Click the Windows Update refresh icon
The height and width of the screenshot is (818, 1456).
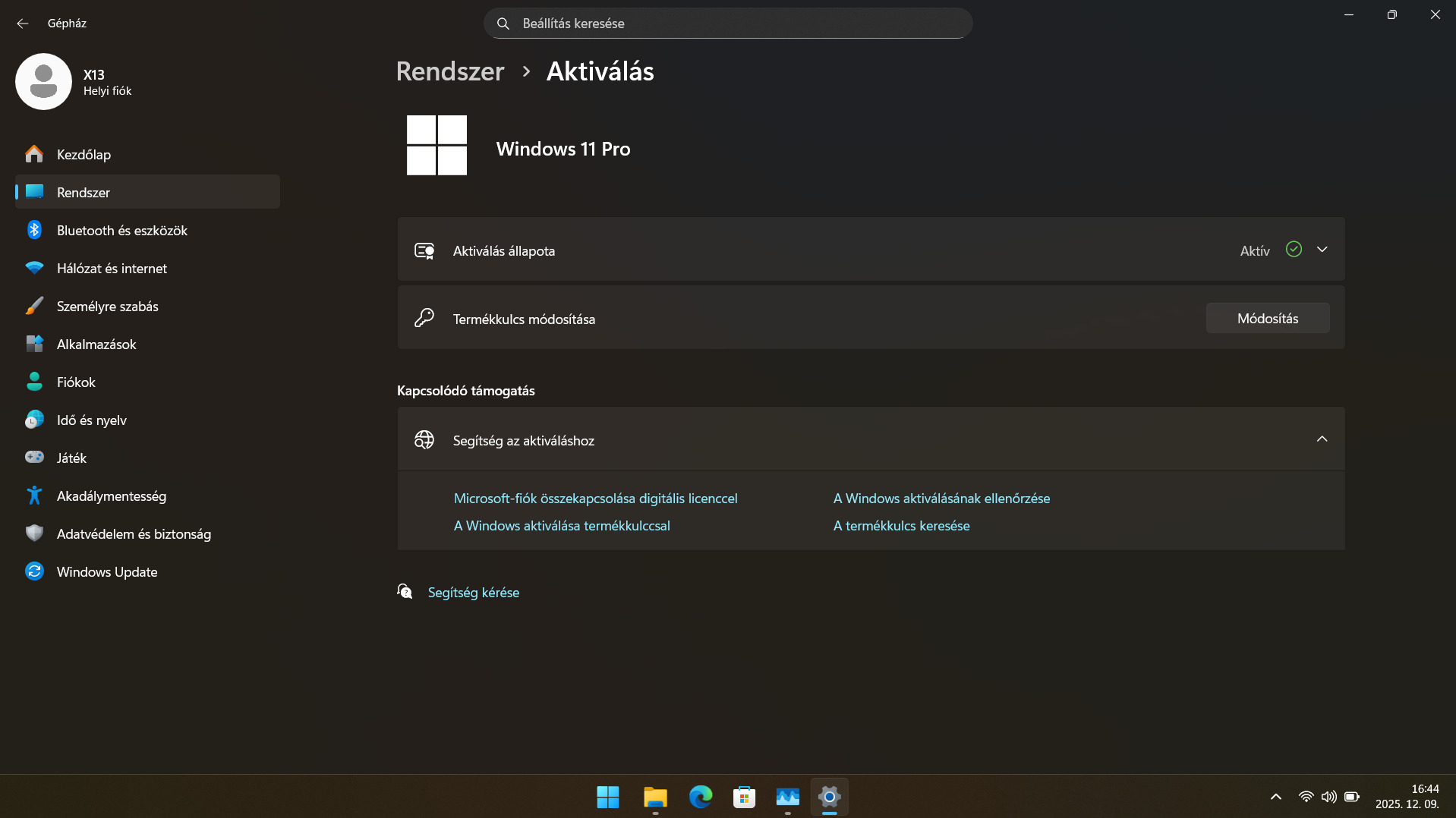pyautogui.click(x=34, y=571)
